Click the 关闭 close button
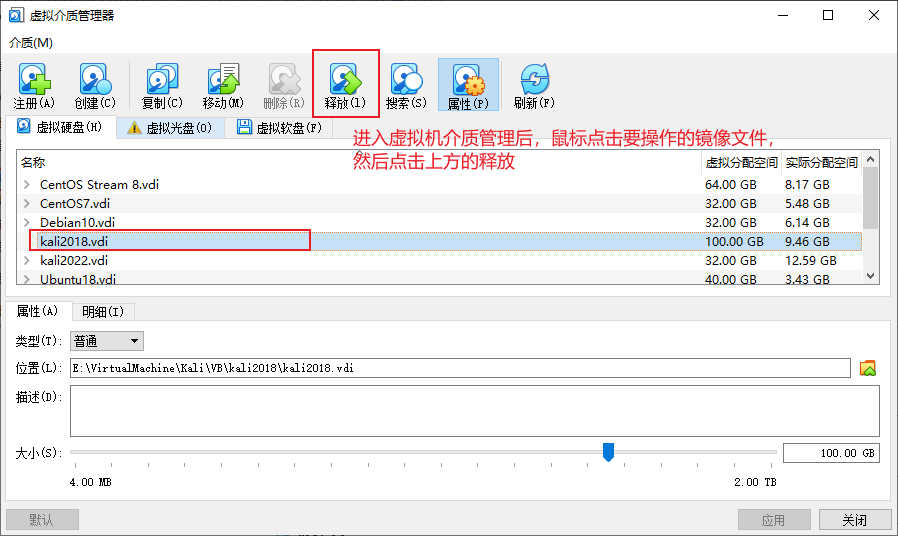Image resolution: width=898 pixels, height=536 pixels. [x=854, y=520]
